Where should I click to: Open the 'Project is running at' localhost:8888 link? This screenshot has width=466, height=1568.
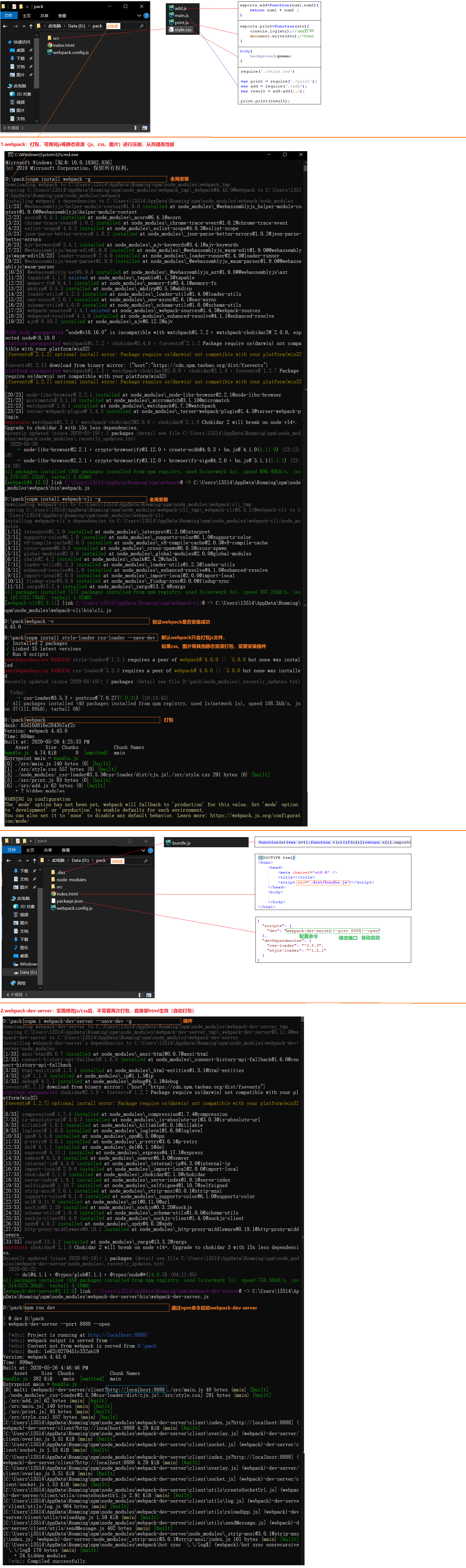[117, 1335]
